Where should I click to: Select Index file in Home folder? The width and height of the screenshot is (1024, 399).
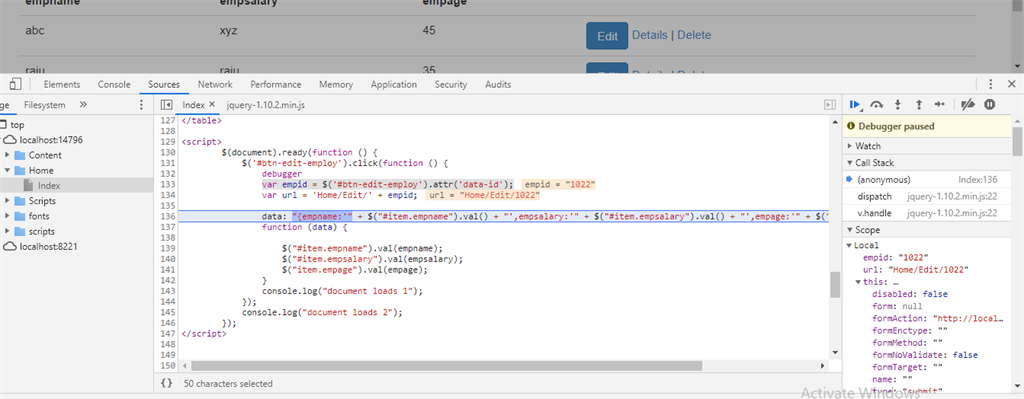(x=49, y=185)
